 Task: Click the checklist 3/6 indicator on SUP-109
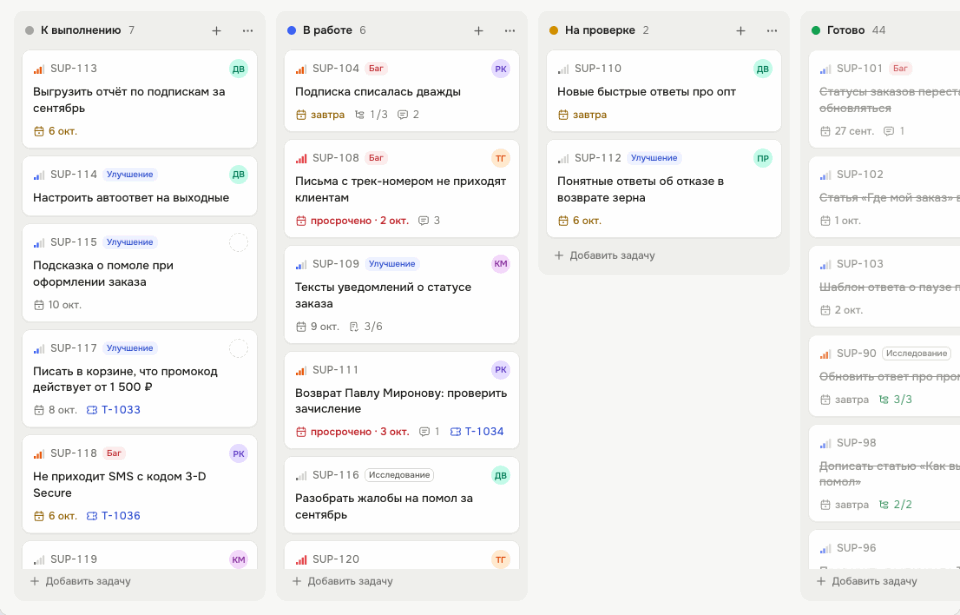[x=366, y=326]
